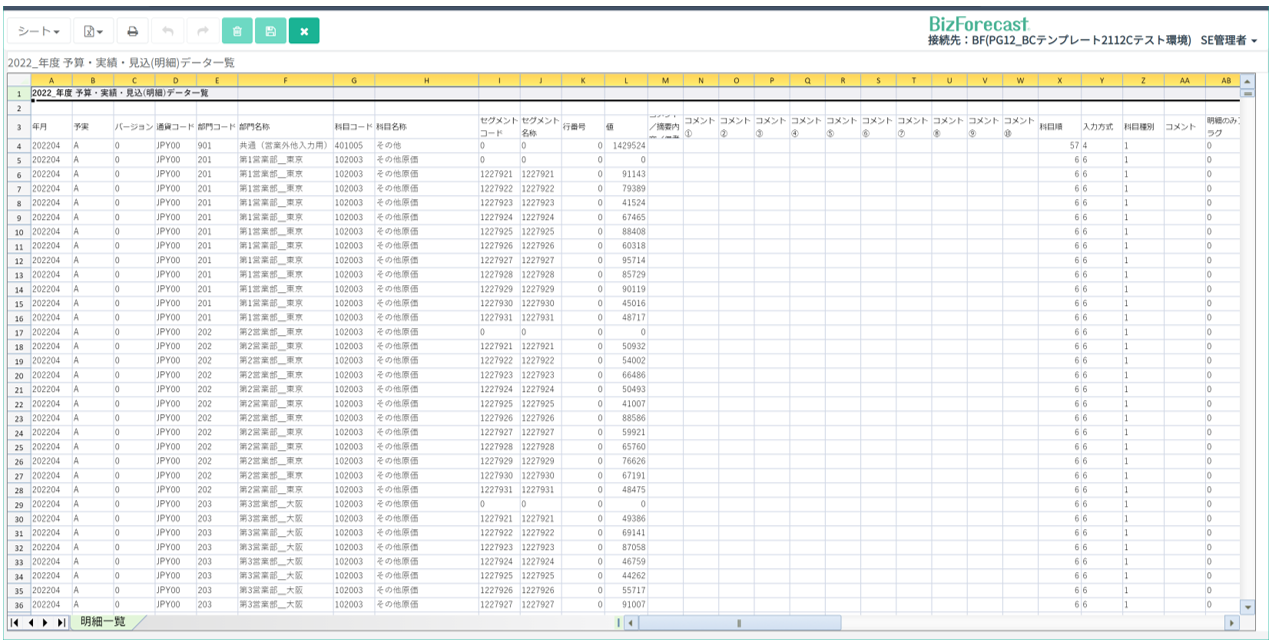Screen dimensions: 1269x640
Task: Open the SE管理者 user menu
Action: tap(1228, 40)
